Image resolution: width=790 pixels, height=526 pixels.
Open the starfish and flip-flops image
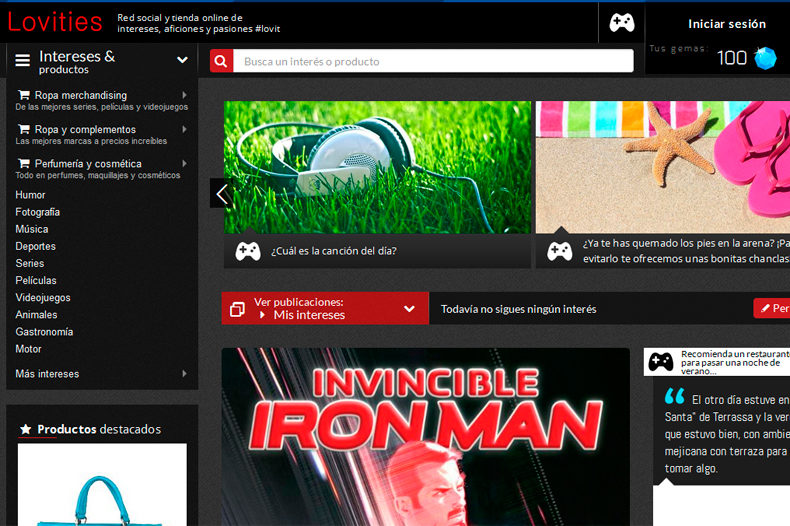click(x=663, y=167)
